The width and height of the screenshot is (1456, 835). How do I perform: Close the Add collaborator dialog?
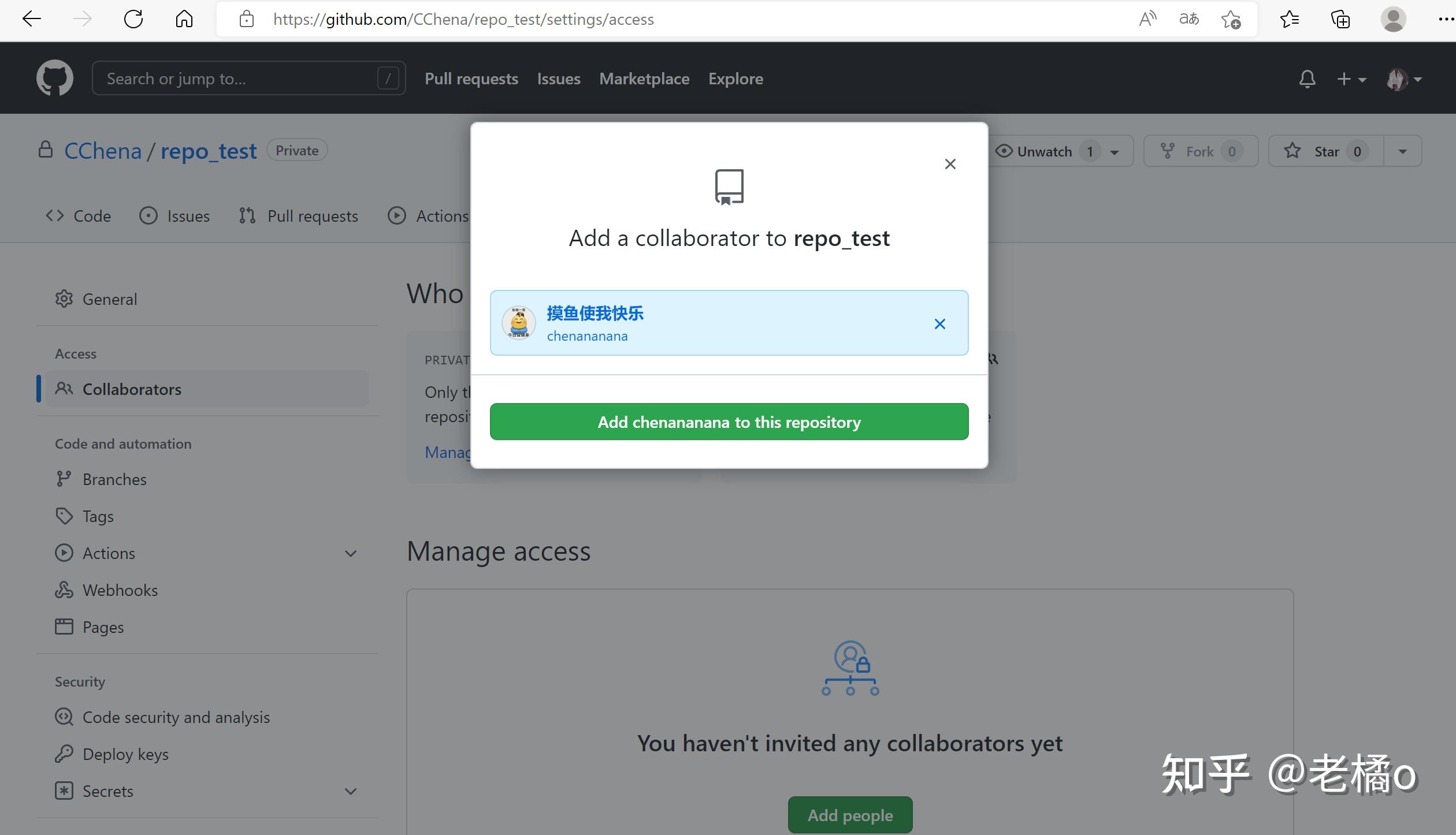tap(950, 164)
